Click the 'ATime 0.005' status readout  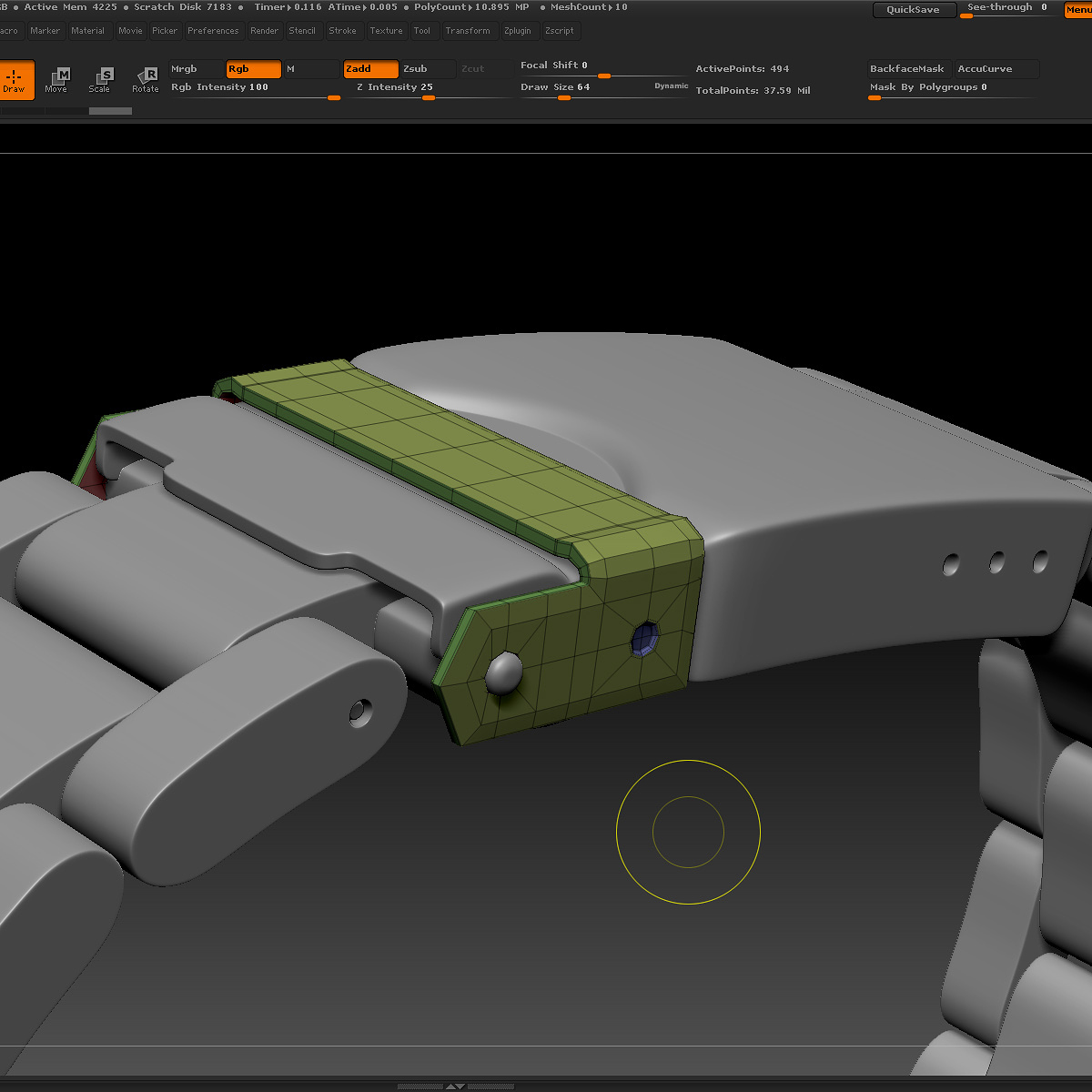(363, 7)
